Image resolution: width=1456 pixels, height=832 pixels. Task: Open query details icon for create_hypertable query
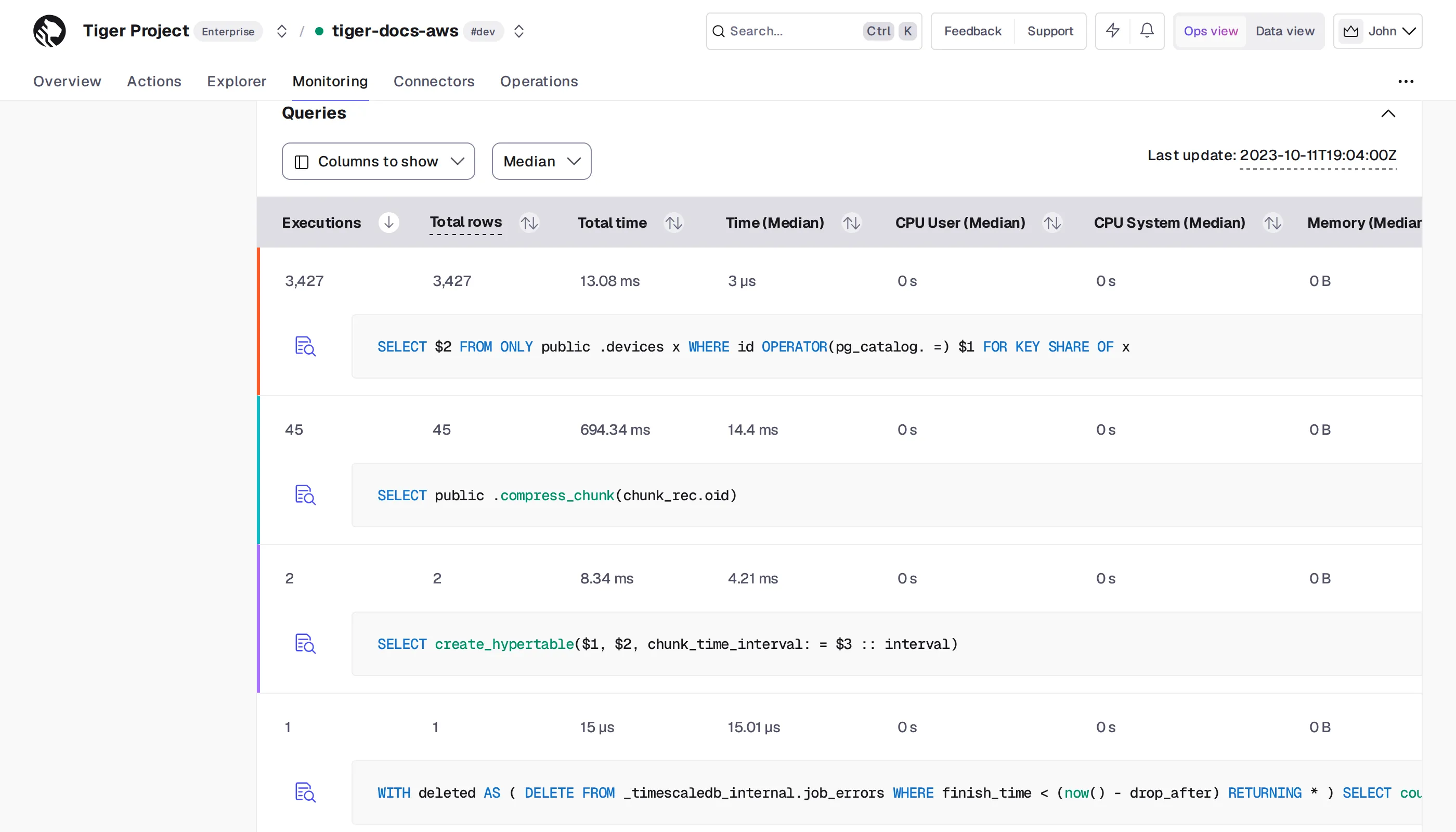pos(305,643)
